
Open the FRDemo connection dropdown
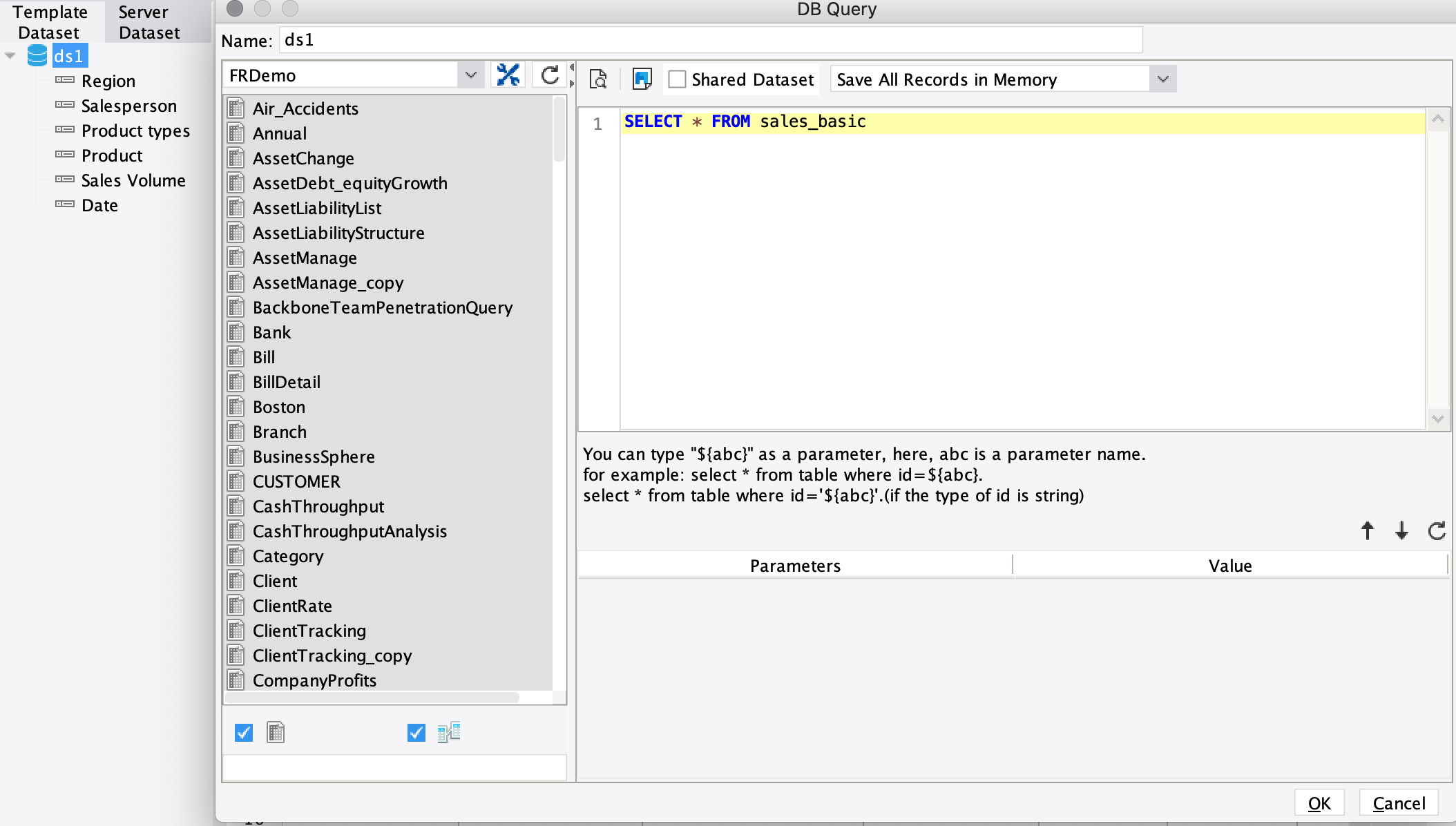tap(471, 75)
